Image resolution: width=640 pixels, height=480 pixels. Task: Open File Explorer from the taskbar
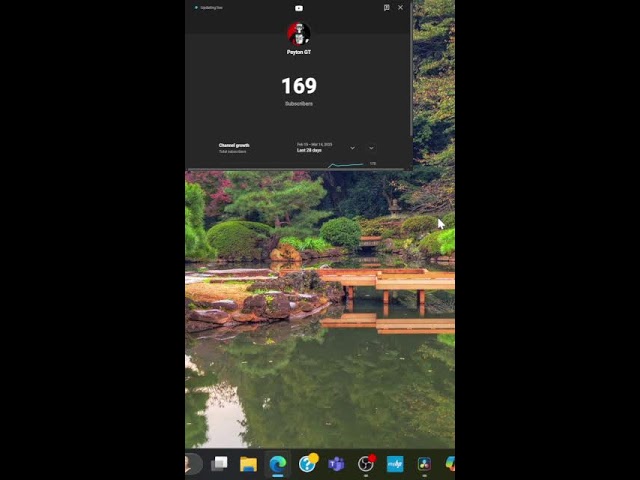[248, 464]
